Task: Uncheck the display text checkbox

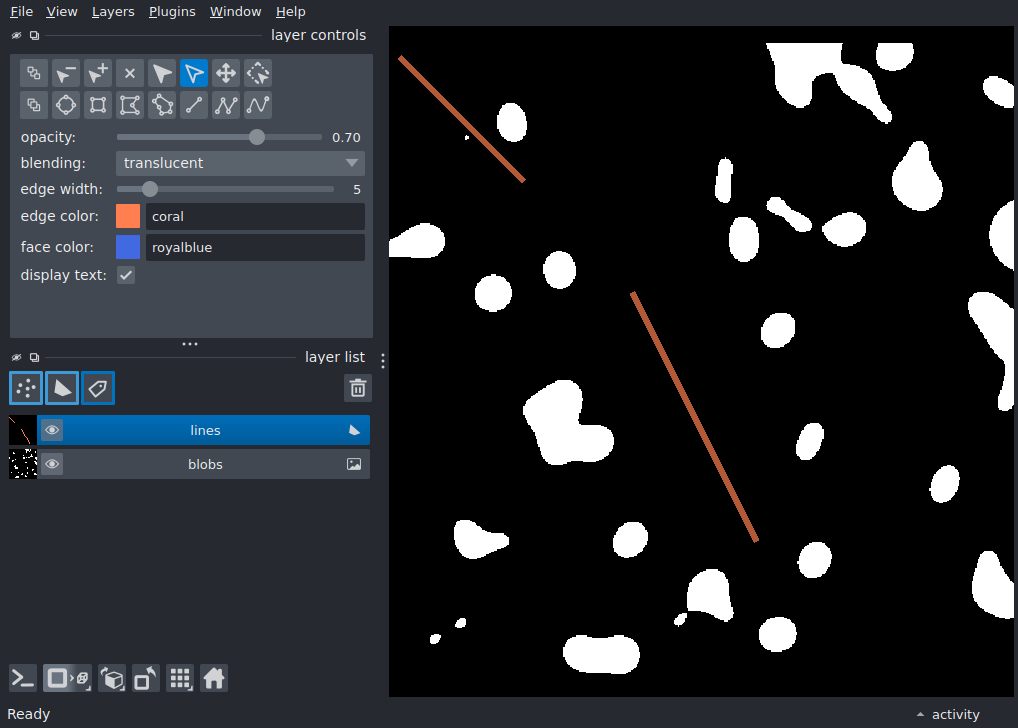Action: 126,275
